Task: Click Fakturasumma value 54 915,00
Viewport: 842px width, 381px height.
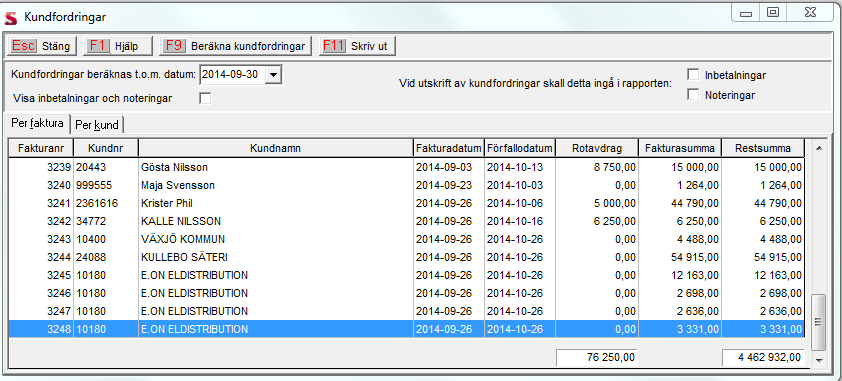Action: (x=695, y=258)
